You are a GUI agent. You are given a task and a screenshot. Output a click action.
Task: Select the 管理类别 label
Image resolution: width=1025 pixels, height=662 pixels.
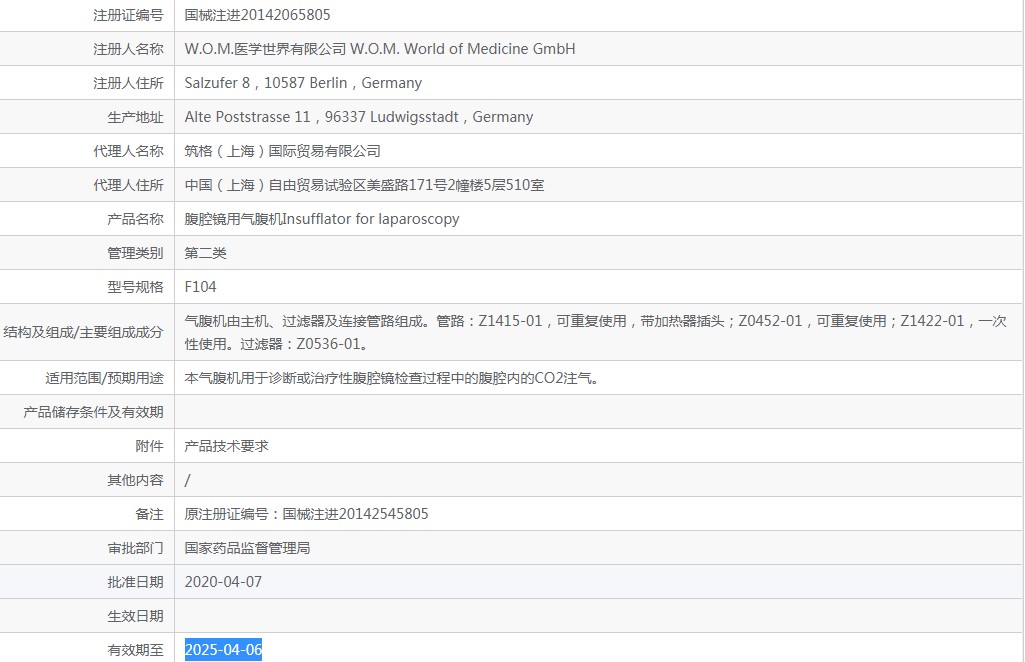pyautogui.click(x=135, y=253)
